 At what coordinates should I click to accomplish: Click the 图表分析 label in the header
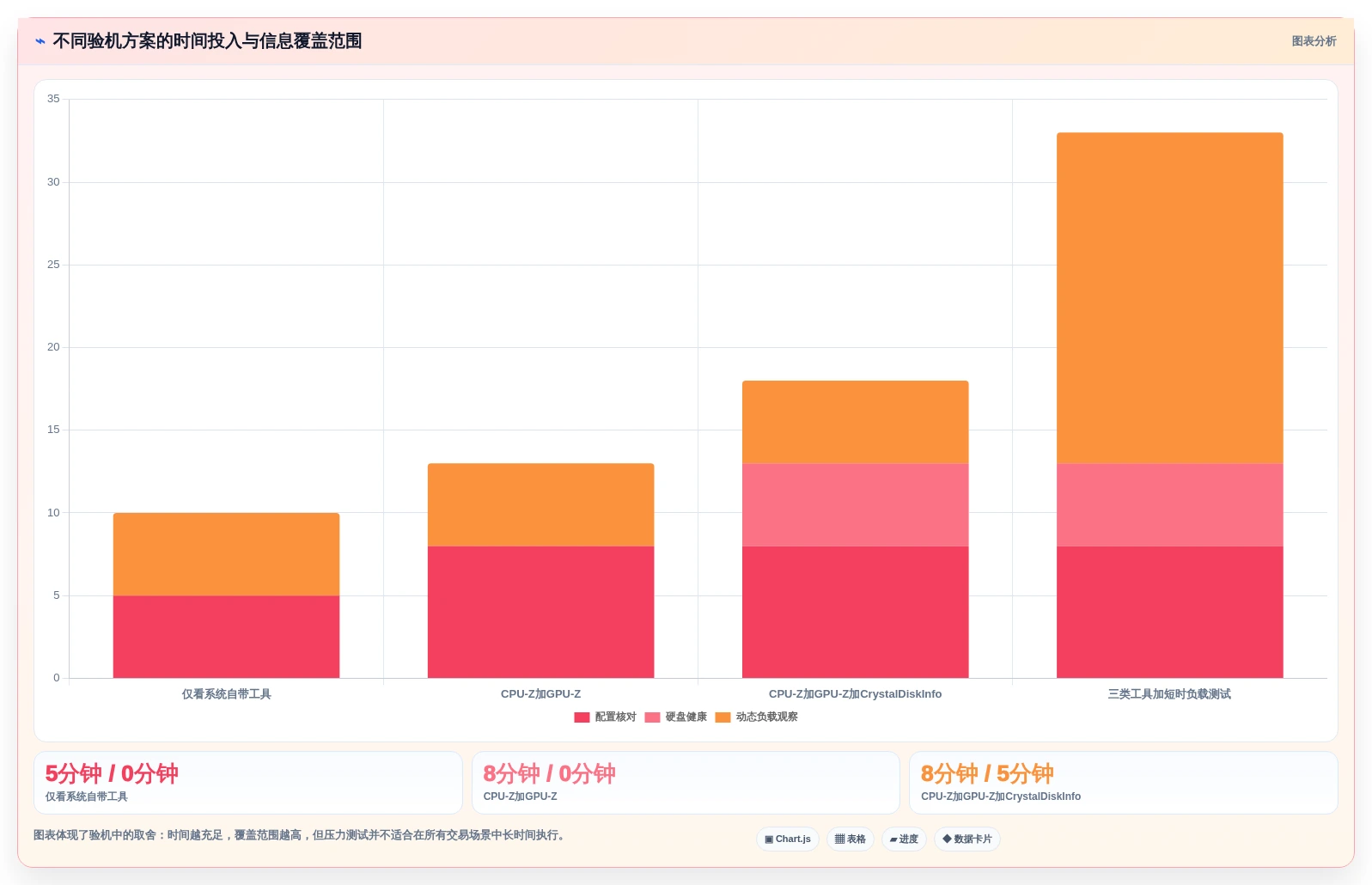tap(1314, 41)
